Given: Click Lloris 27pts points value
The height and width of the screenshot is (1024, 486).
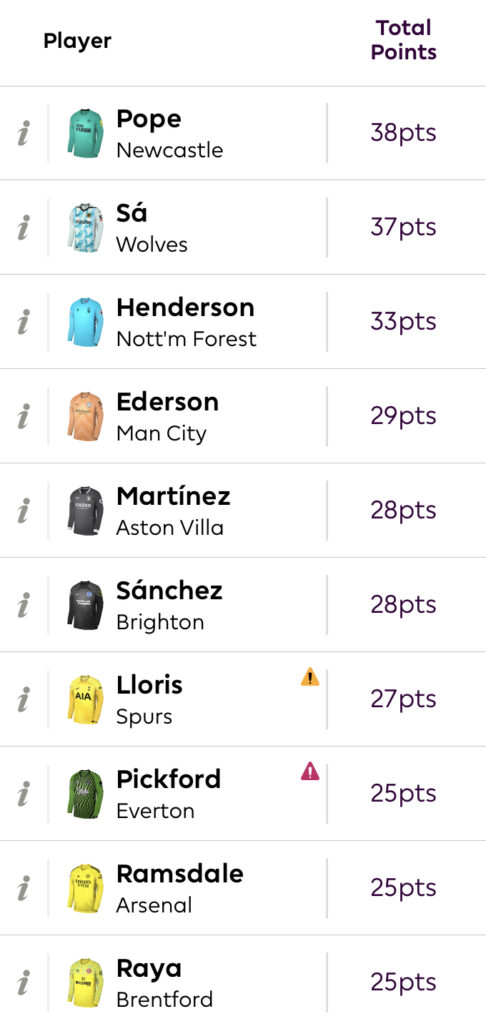Looking at the screenshot, I should (x=404, y=699).
